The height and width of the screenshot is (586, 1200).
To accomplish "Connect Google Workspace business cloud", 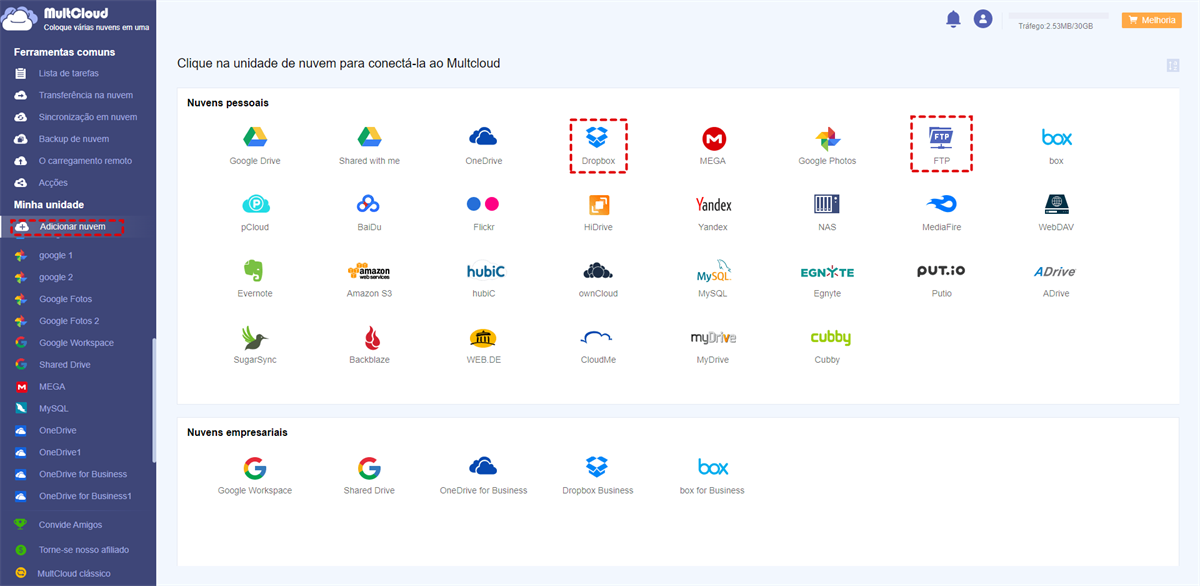I will click(255, 475).
